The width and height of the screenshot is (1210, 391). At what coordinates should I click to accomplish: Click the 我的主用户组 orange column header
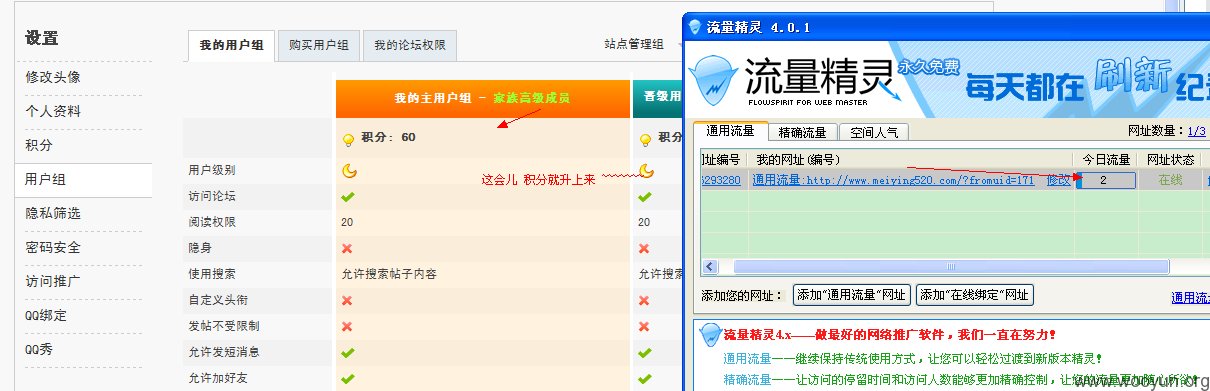pos(482,98)
